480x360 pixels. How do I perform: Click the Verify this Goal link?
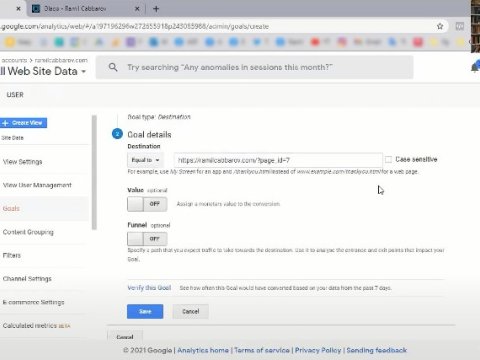point(149,288)
